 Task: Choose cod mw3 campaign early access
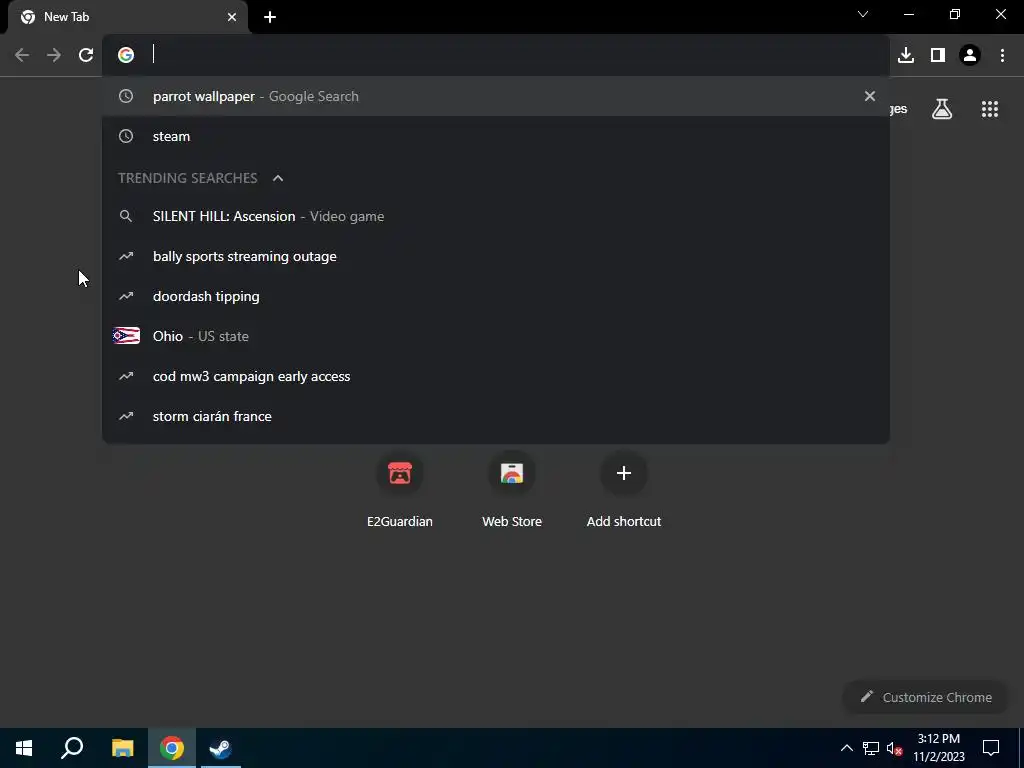pos(496,376)
